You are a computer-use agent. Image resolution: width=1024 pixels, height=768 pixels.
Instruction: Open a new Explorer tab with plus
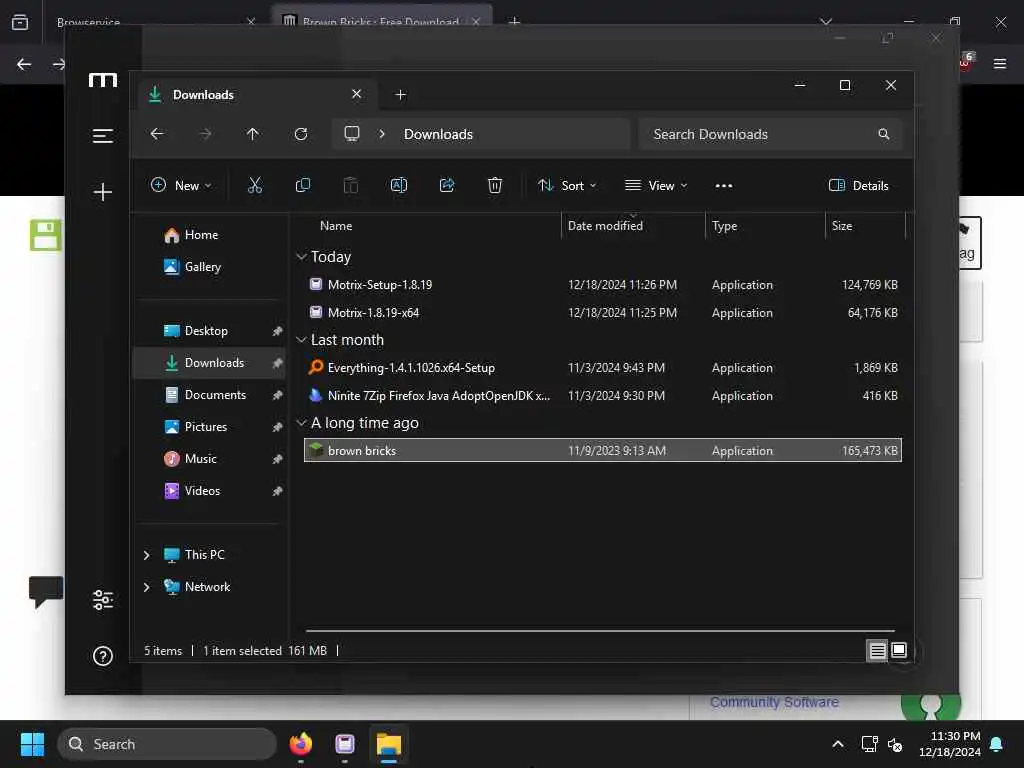(x=400, y=95)
